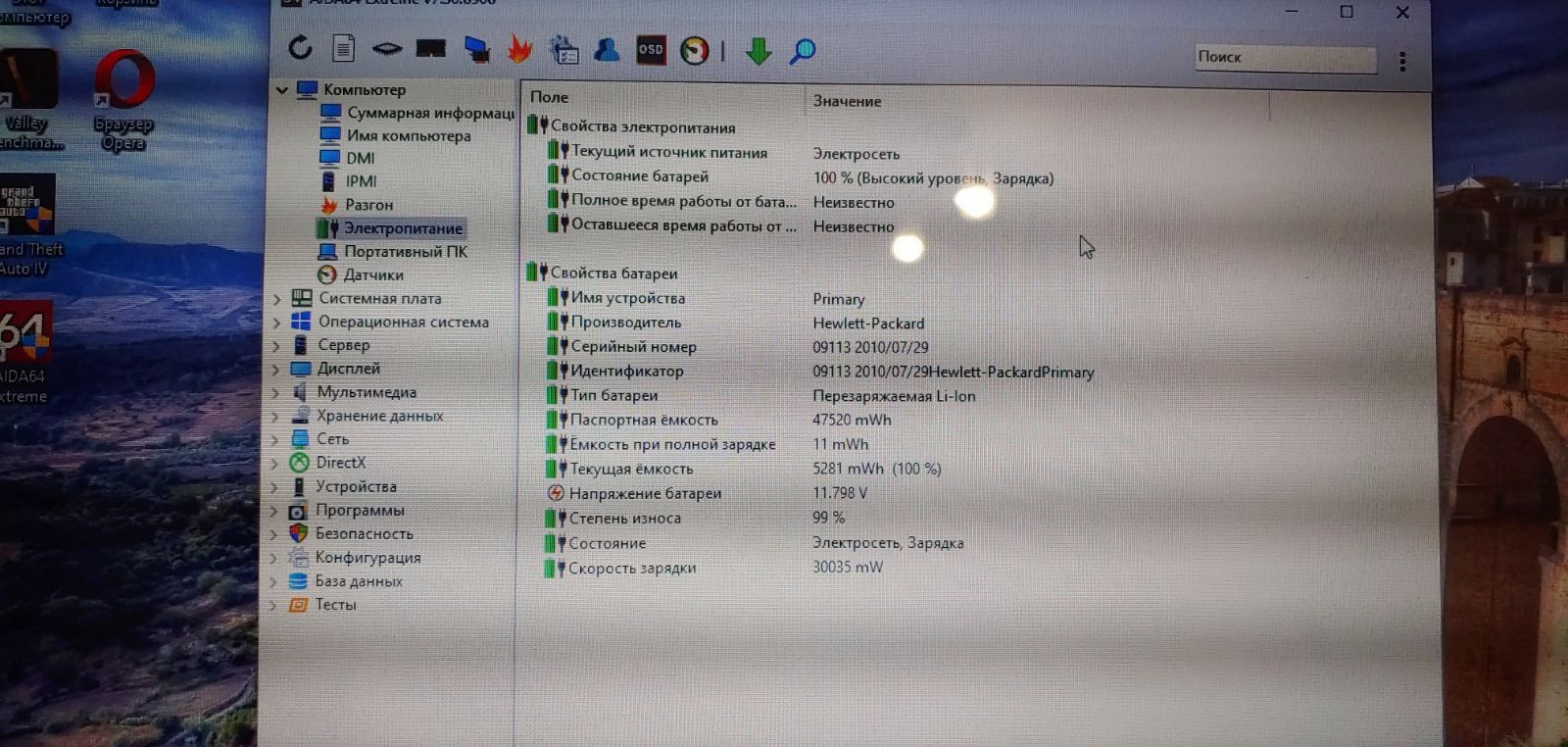1568x747 pixels.
Task: Expand the Мультимедиа tree node
Action: [276, 393]
